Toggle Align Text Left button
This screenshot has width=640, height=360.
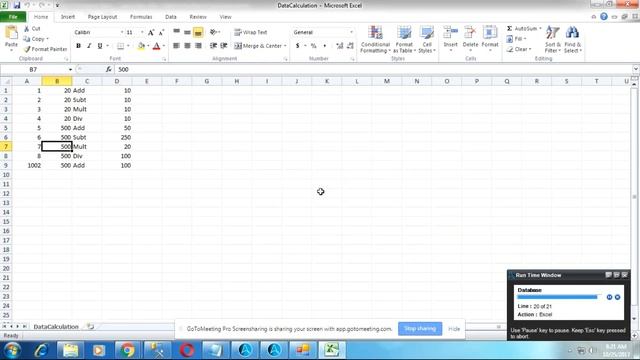coord(176,46)
